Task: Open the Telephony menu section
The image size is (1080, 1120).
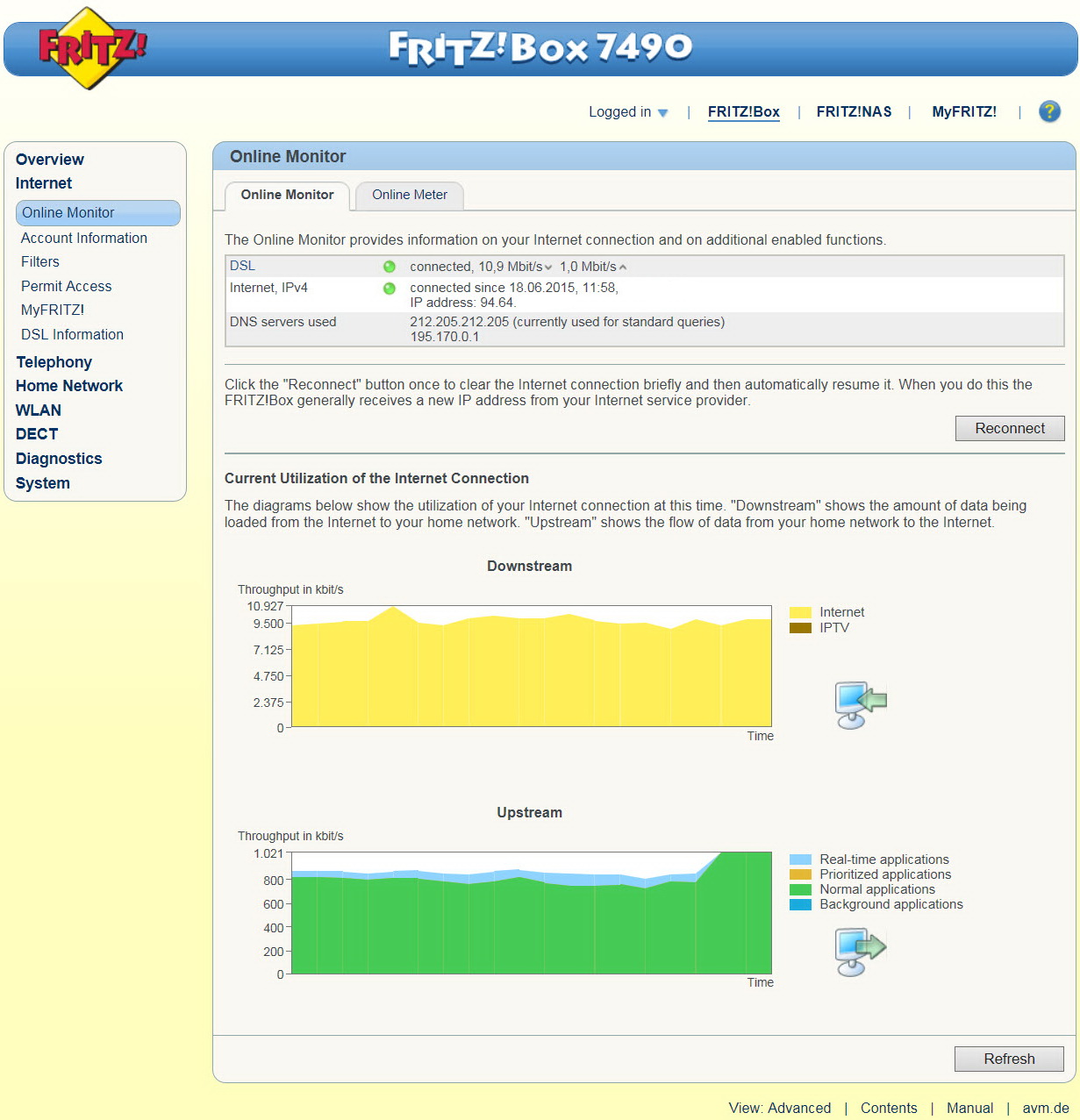Action: click(54, 362)
